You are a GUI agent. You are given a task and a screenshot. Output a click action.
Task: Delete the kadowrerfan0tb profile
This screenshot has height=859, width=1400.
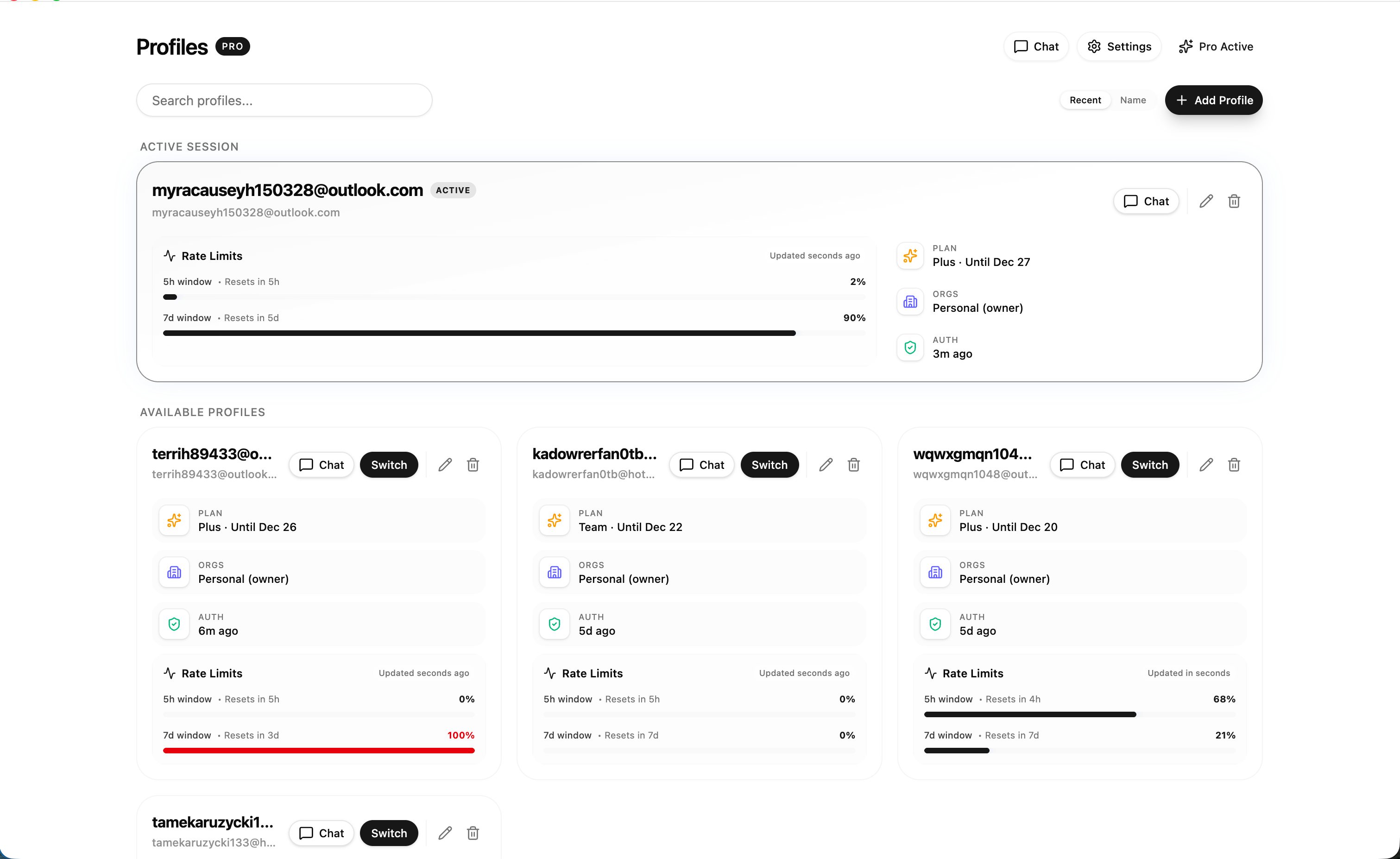853,465
